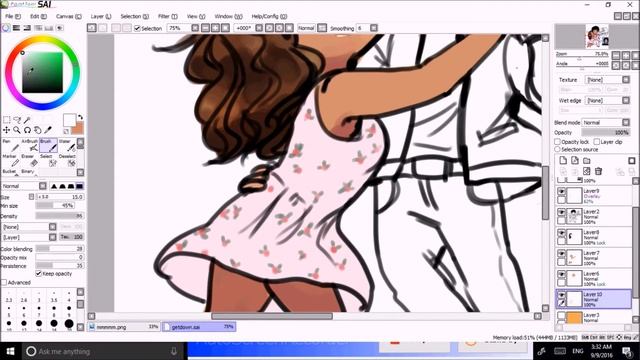
Task: Show the color wheel panel
Action: (x=6, y=28)
